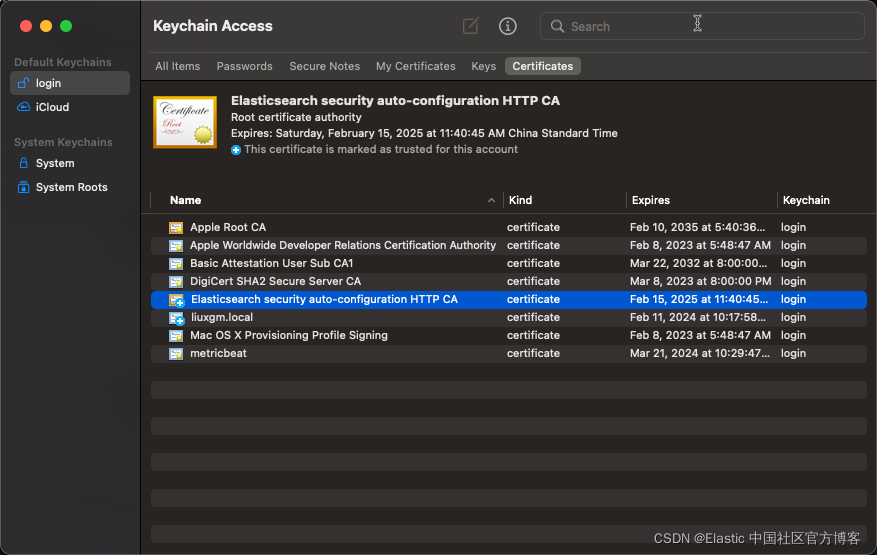
Task: Switch to the Secure Notes tab
Action: tap(324, 66)
